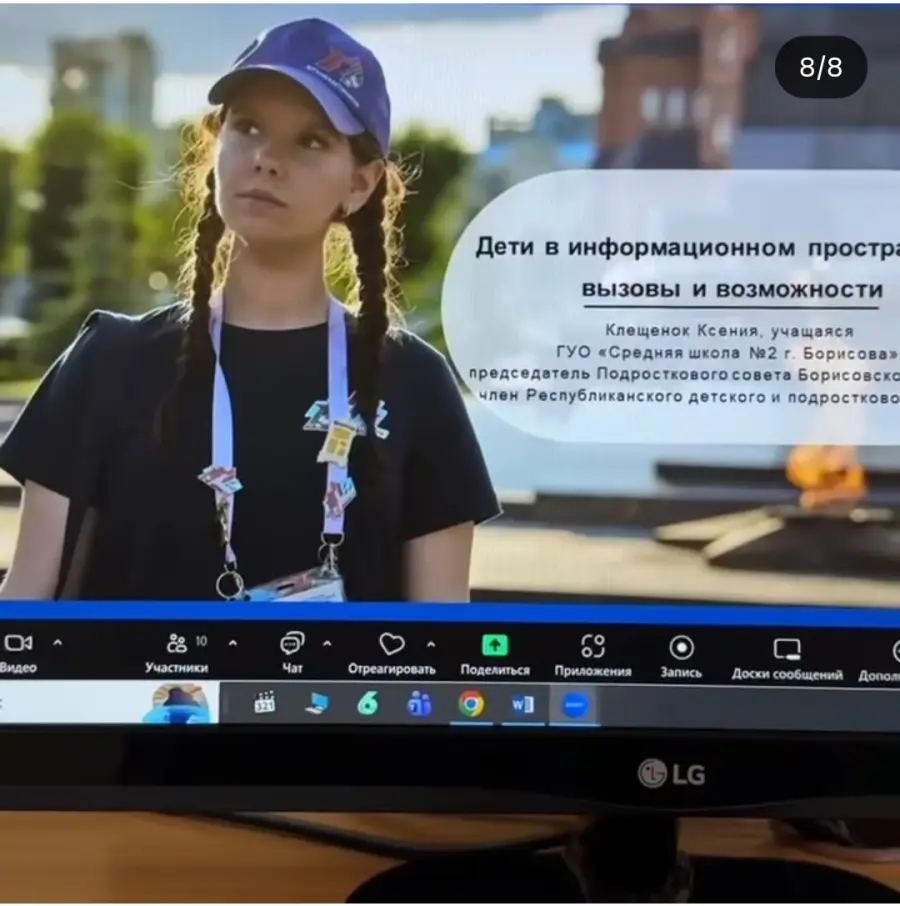Viewport: 900px width, 906px height.
Task: Click the taskbar search box
Action: [x=80, y=702]
